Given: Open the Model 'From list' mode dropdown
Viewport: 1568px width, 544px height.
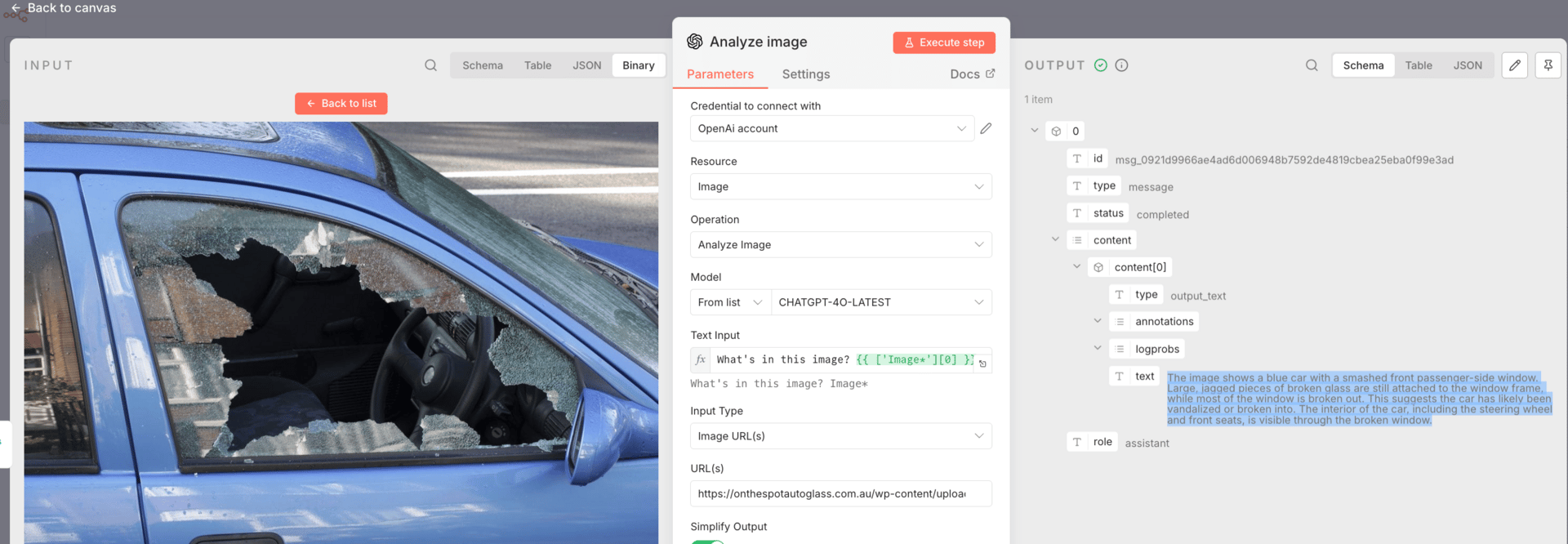Looking at the screenshot, I should coord(730,302).
